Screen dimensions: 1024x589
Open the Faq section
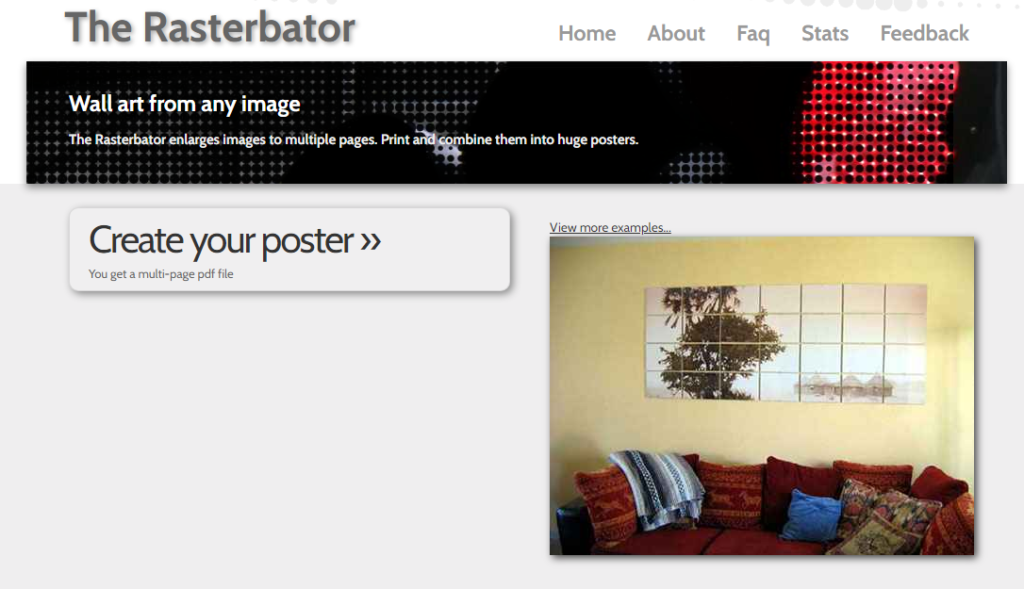pos(753,33)
